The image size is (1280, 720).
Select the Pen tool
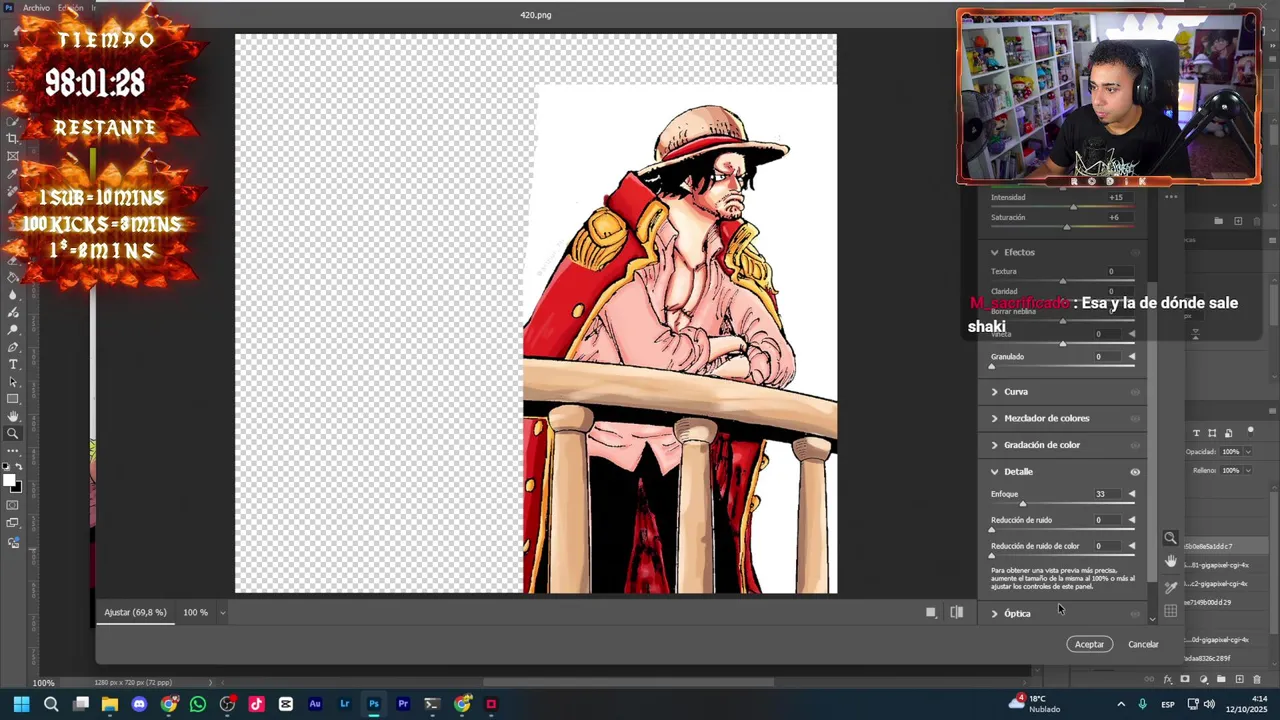[x=13, y=347]
